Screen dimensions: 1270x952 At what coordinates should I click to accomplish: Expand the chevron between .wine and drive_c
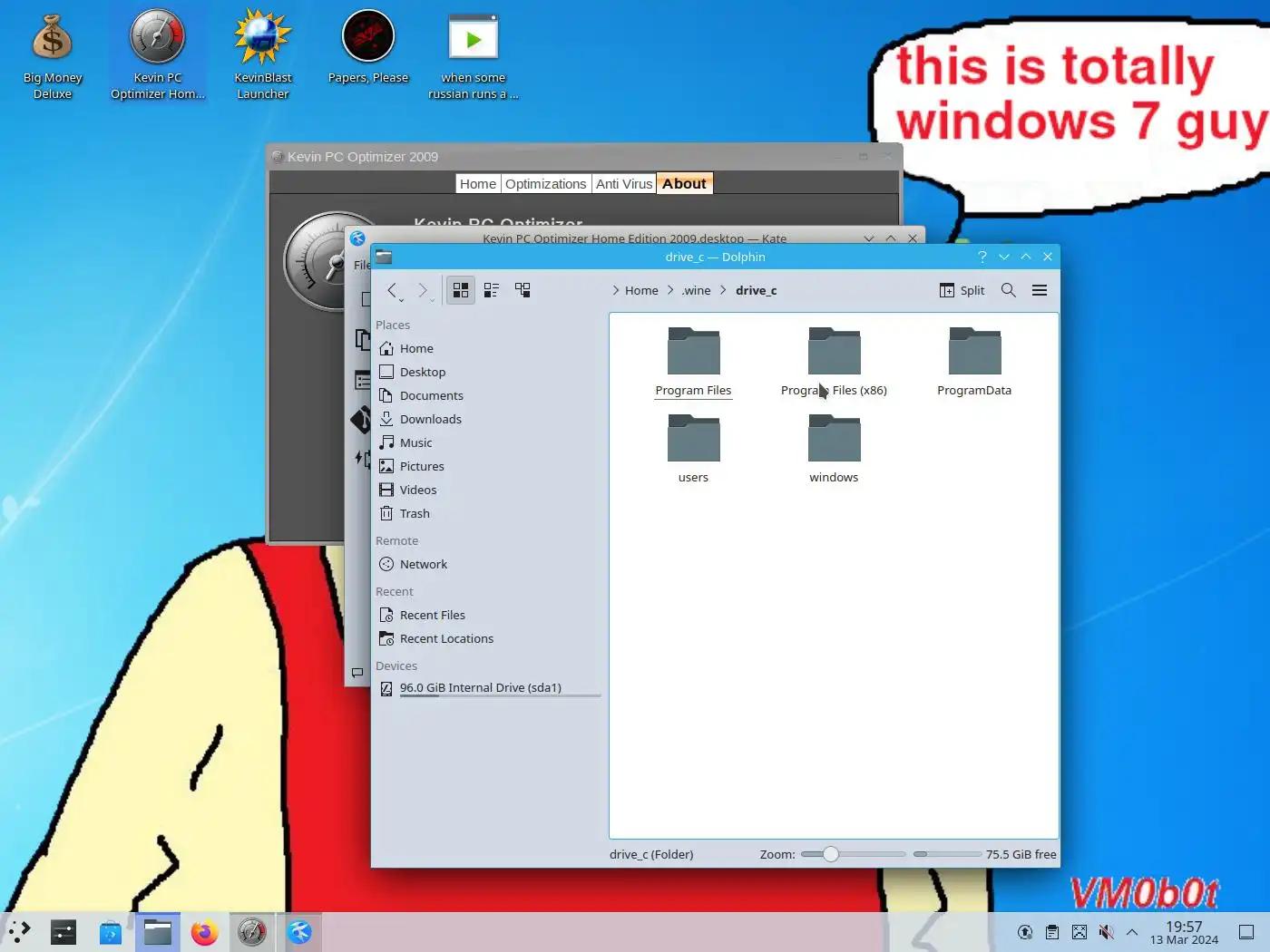tap(723, 290)
